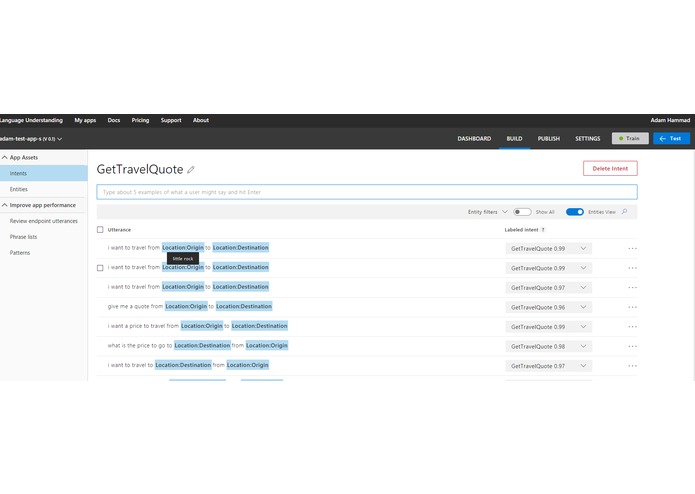Viewport: 695px width, 494px height.
Task: Click Location:Destination entity in first utterance
Action: (241, 248)
